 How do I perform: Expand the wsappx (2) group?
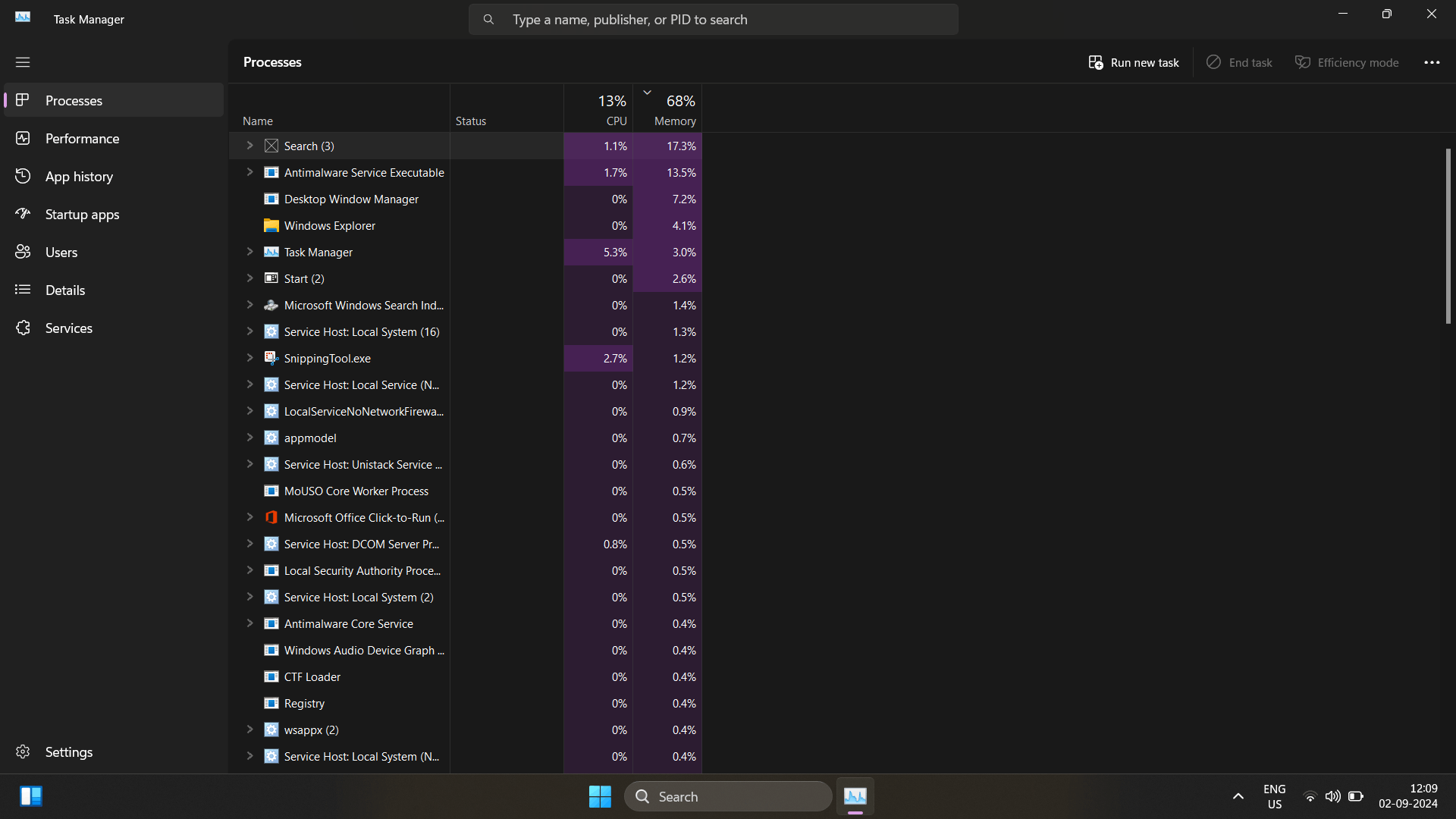point(249,730)
